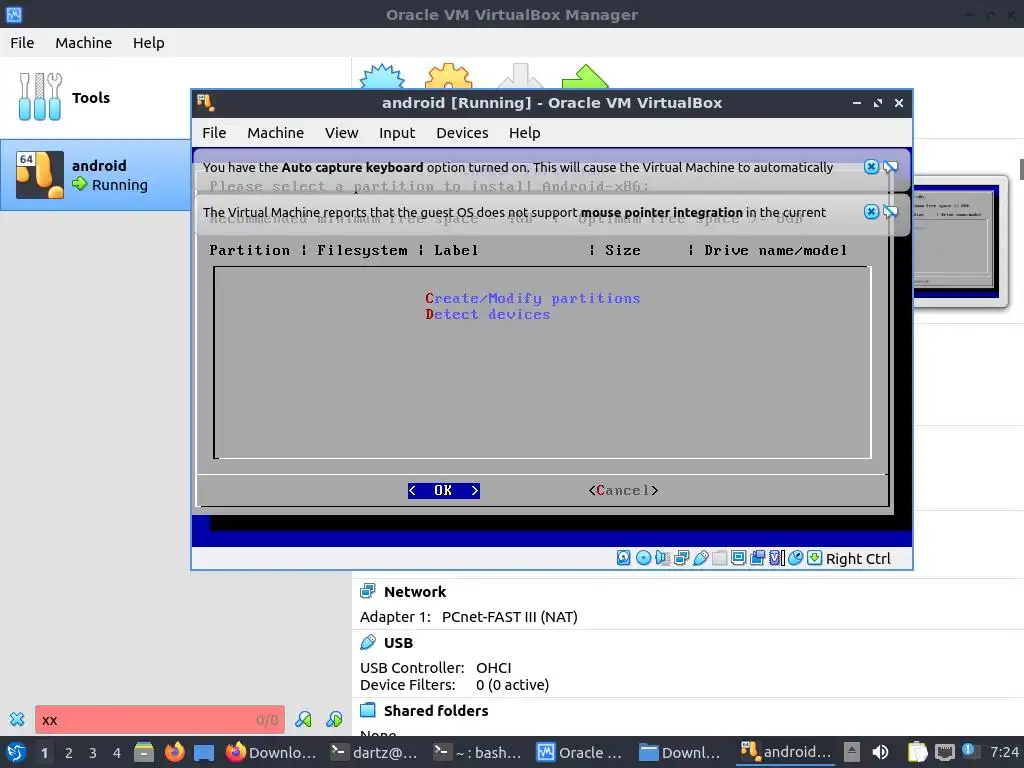1024x768 pixels.
Task: Open Help menu in android VM window
Action: click(524, 133)
